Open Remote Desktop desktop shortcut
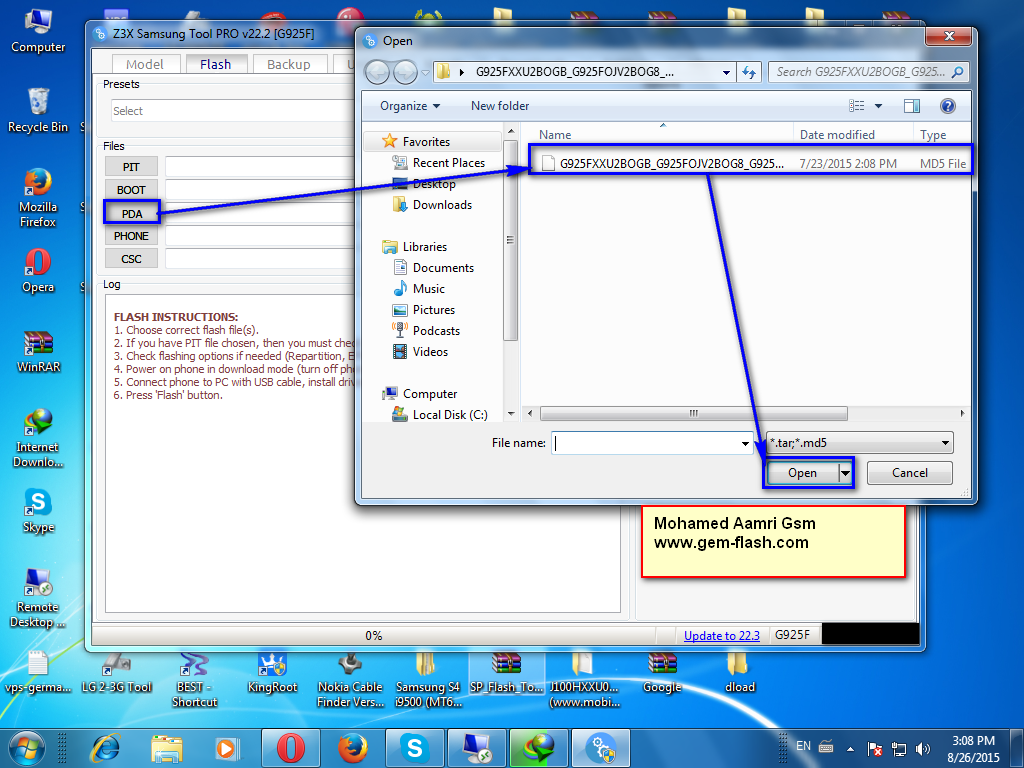Image resolution: width=1024 pixels, height=768 pixels. click(x=38, y=598)
